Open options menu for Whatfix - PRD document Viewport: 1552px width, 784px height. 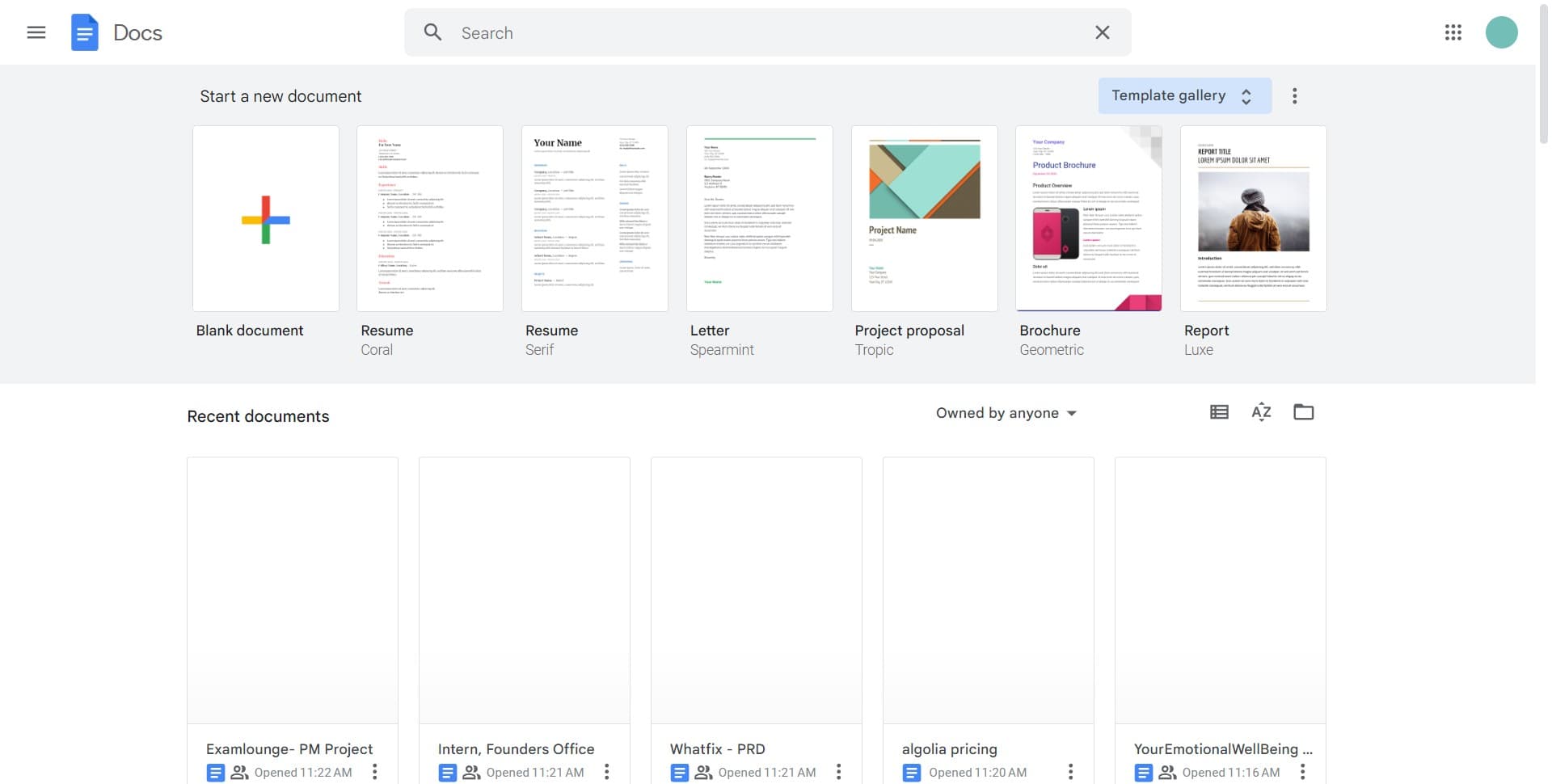[x=839, y=772]
